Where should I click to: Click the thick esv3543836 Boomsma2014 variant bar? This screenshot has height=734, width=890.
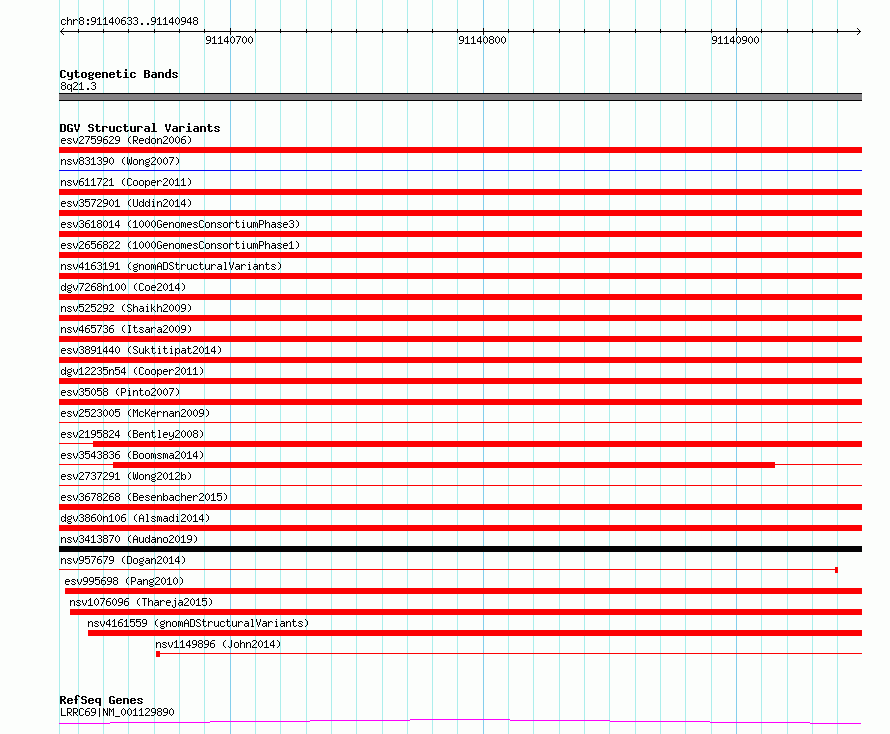444,465
